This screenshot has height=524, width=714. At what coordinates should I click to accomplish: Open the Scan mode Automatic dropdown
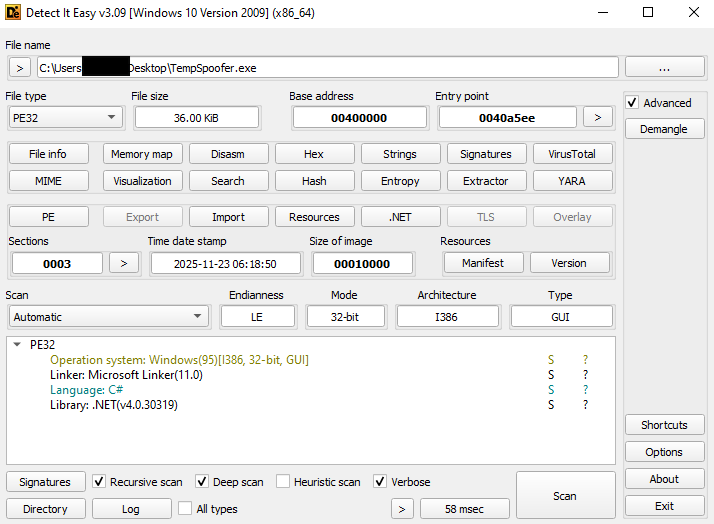click(x=108, y=317)
